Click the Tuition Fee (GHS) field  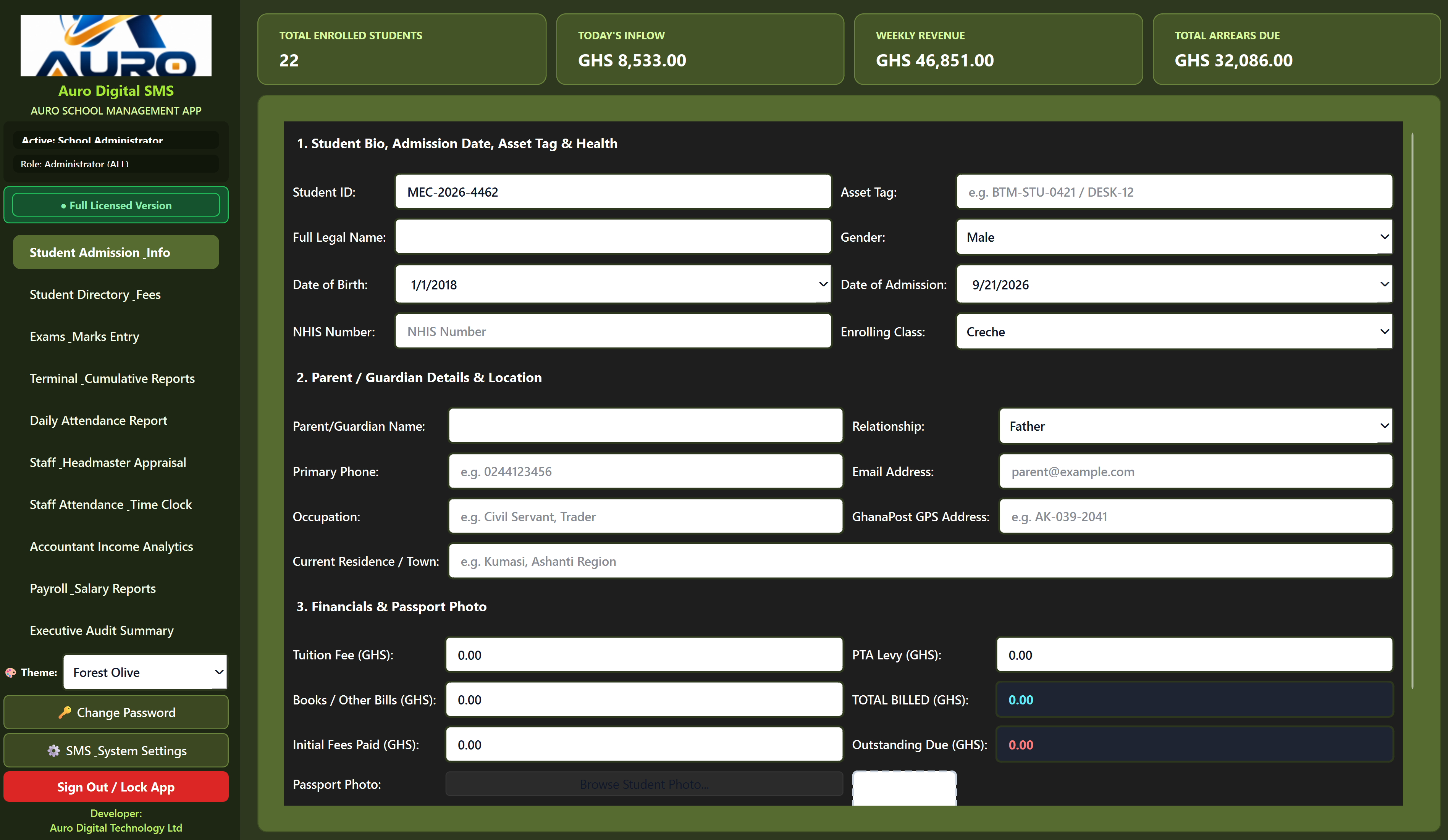pos(644,654)
